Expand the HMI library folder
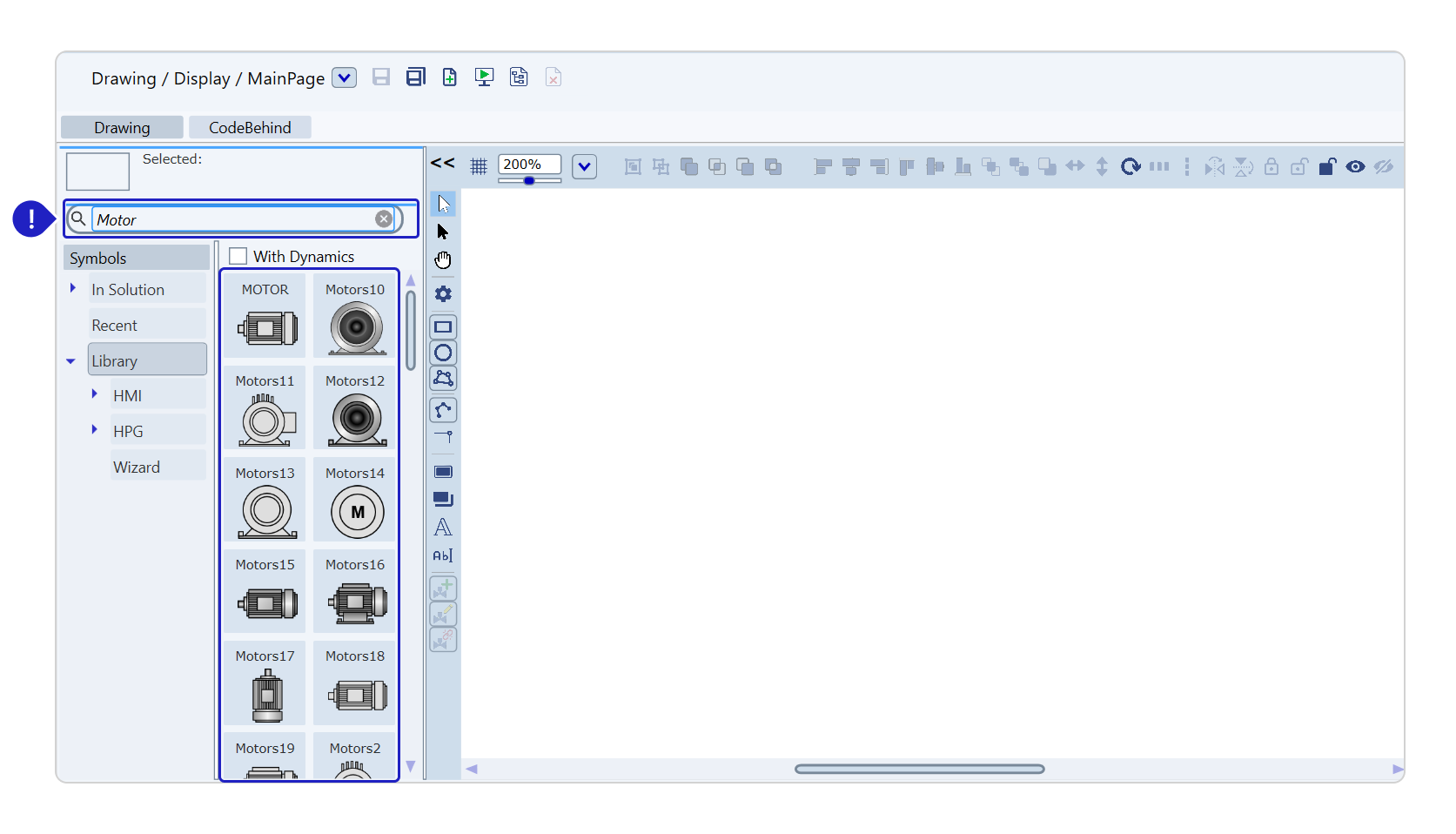The width and height of the screenshot is (1456, 834). (x=95, y=394)
